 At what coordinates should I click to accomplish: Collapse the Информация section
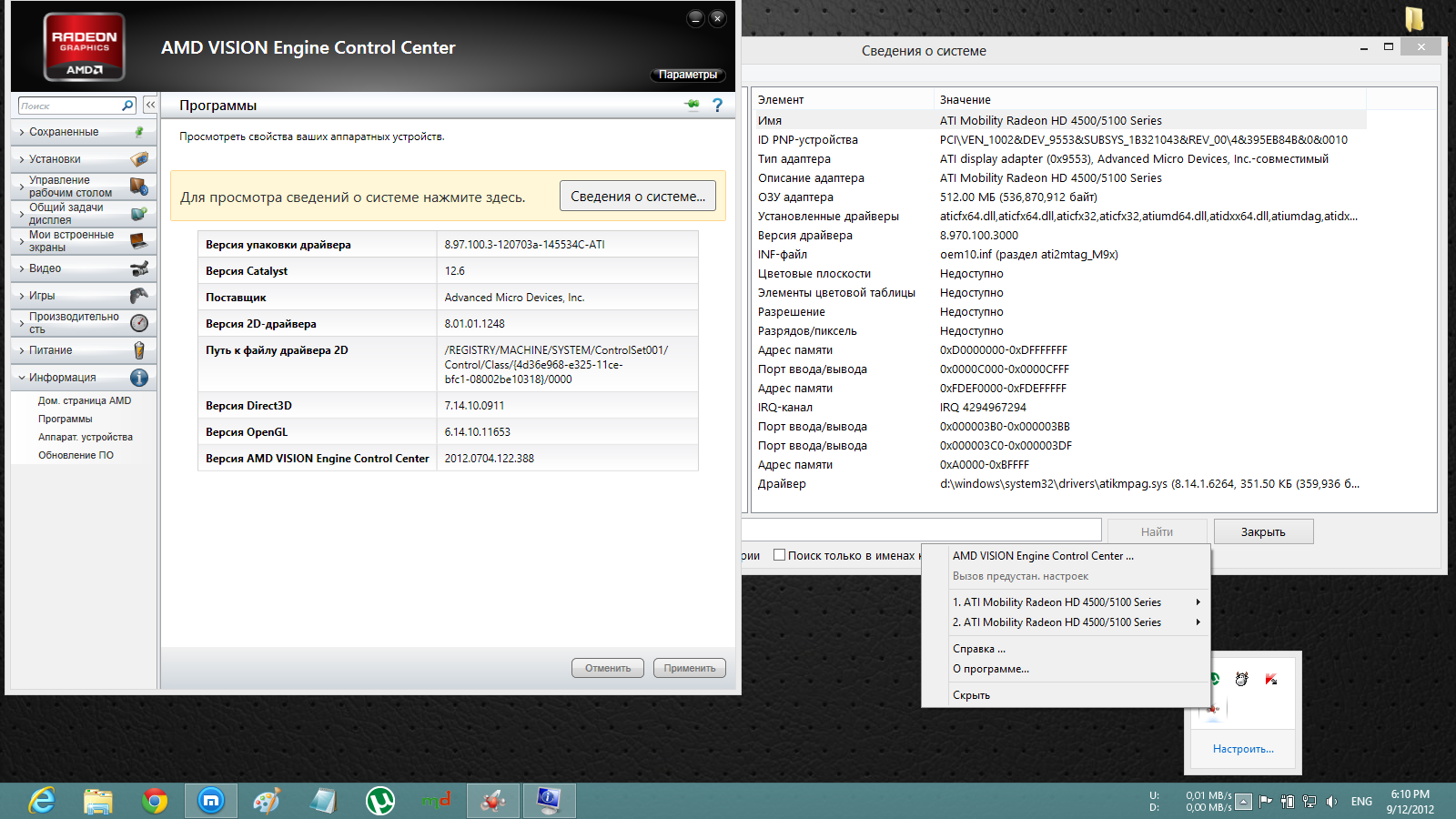(x=62, y=378)
